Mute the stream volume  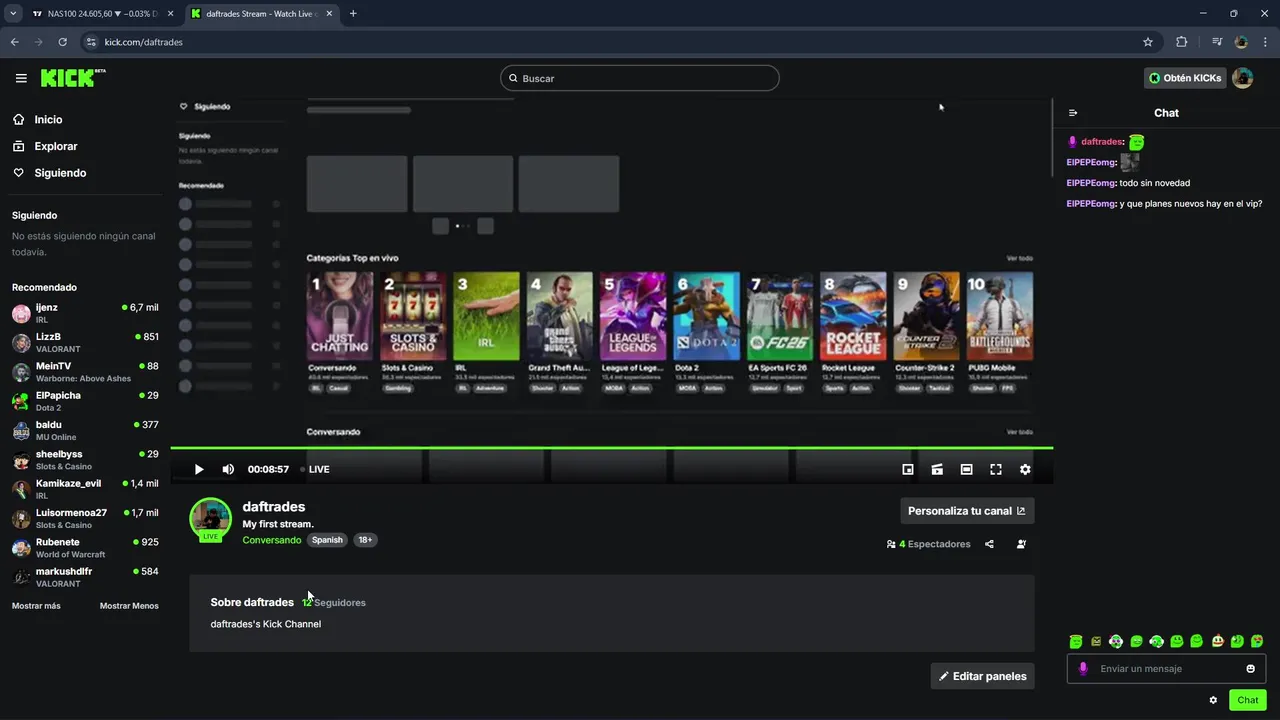click(228, 469)
